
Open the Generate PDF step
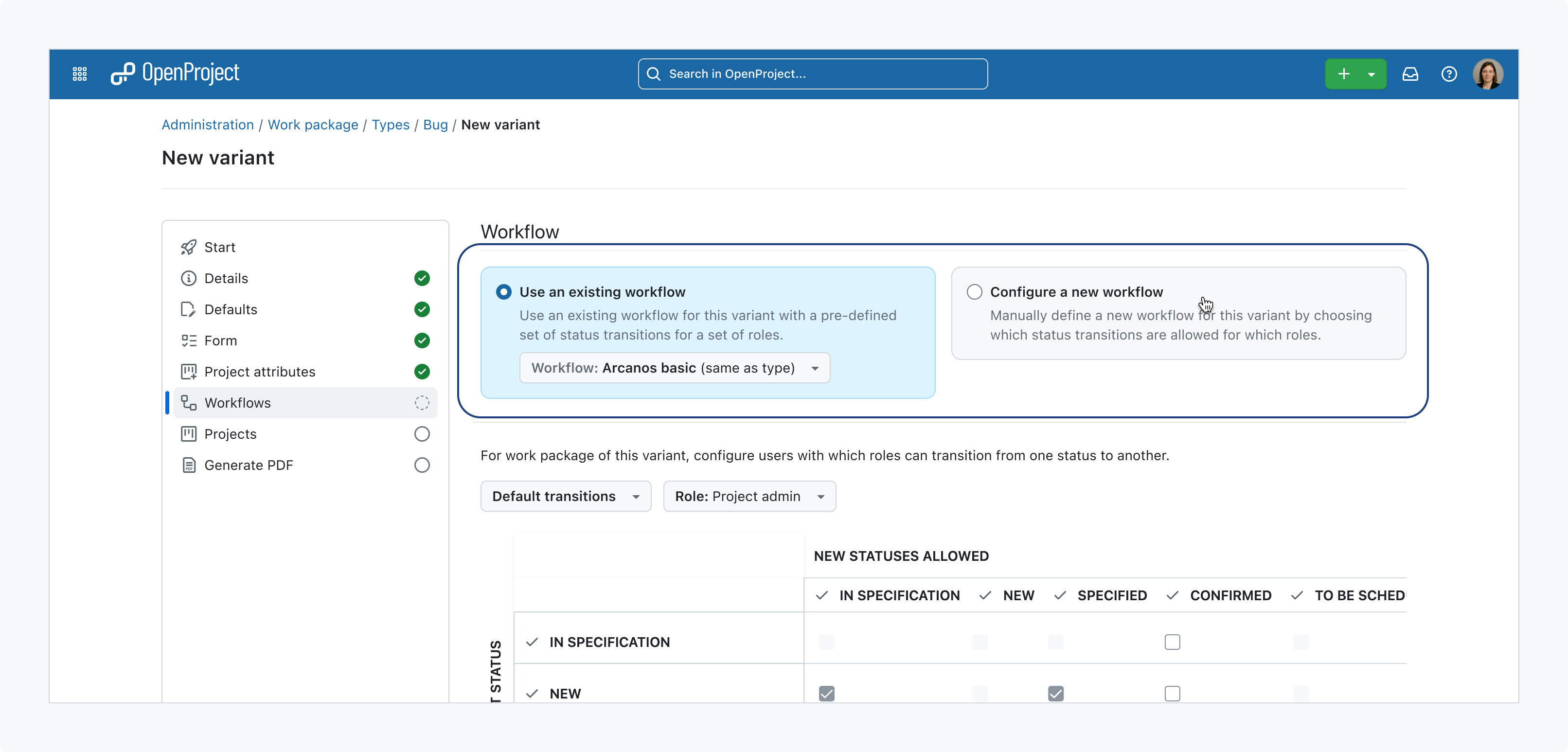click(305, 465)
